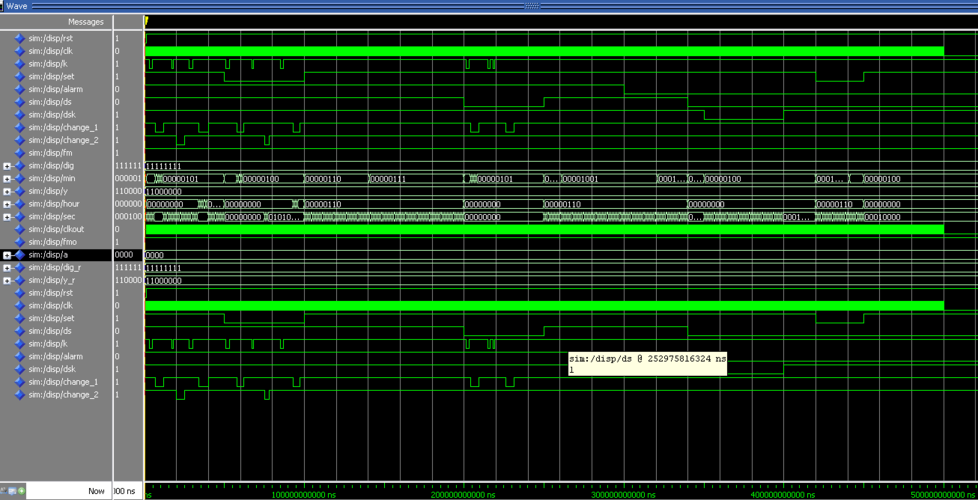Click the blue diamond icon beside sim:/disp/hour
Screen dimensions: 978x500
click(x=19, y=204)
